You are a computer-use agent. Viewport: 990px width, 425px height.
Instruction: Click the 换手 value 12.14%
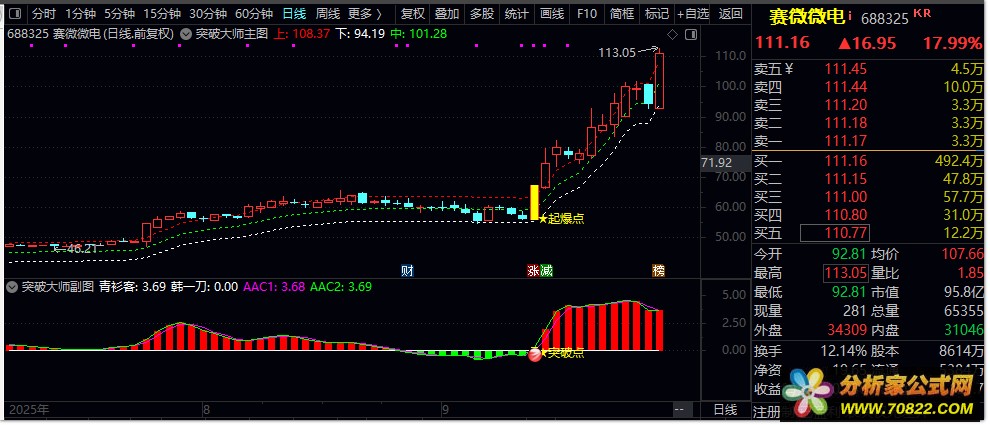[842, 351]
